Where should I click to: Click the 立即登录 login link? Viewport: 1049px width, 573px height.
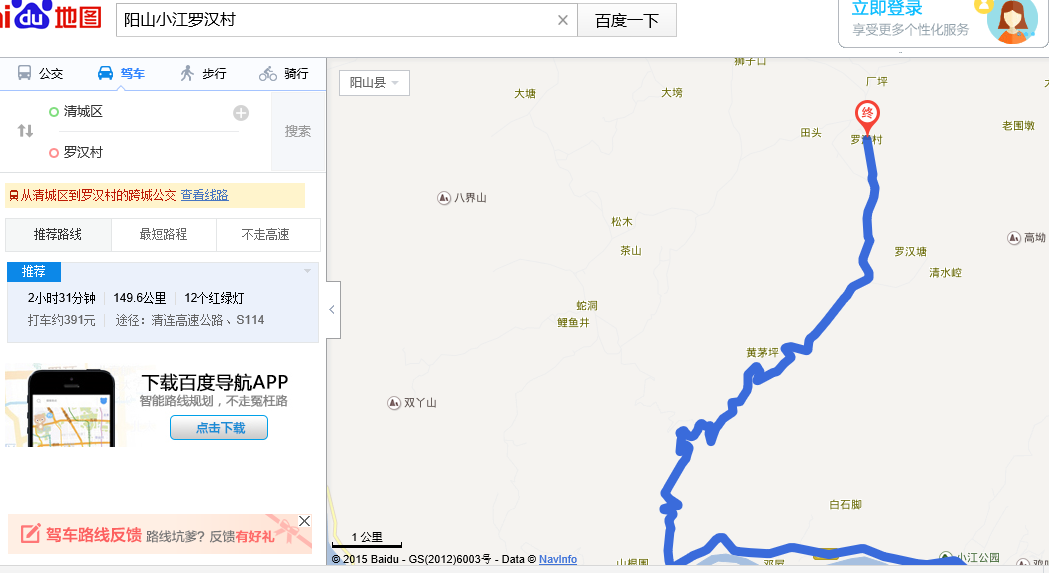click(x=886, y=8)
